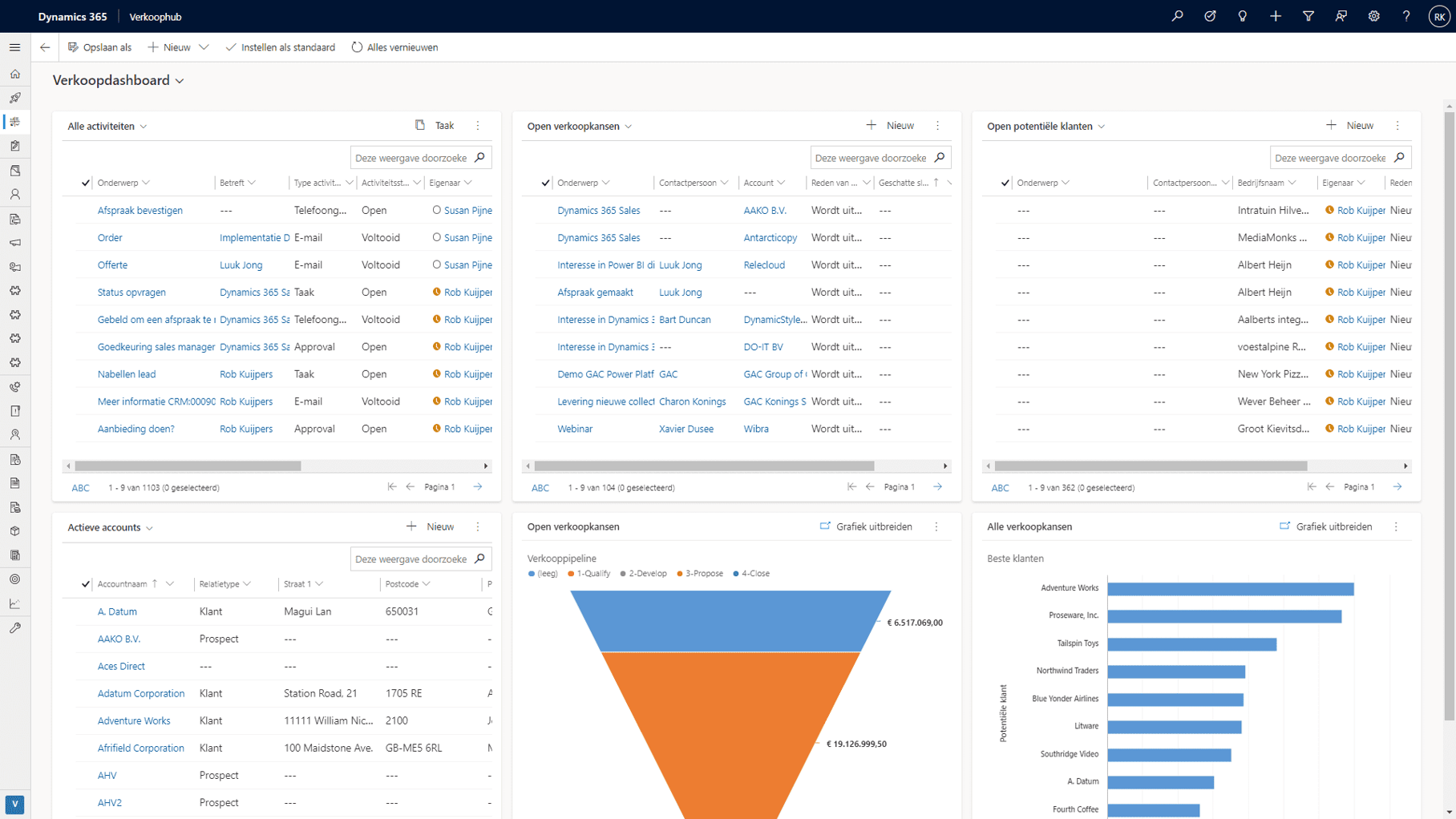The width and height of the screenshot is (1456, 819).
Task: Open the line chart icon in left sidebar
Action: [15, 603]
